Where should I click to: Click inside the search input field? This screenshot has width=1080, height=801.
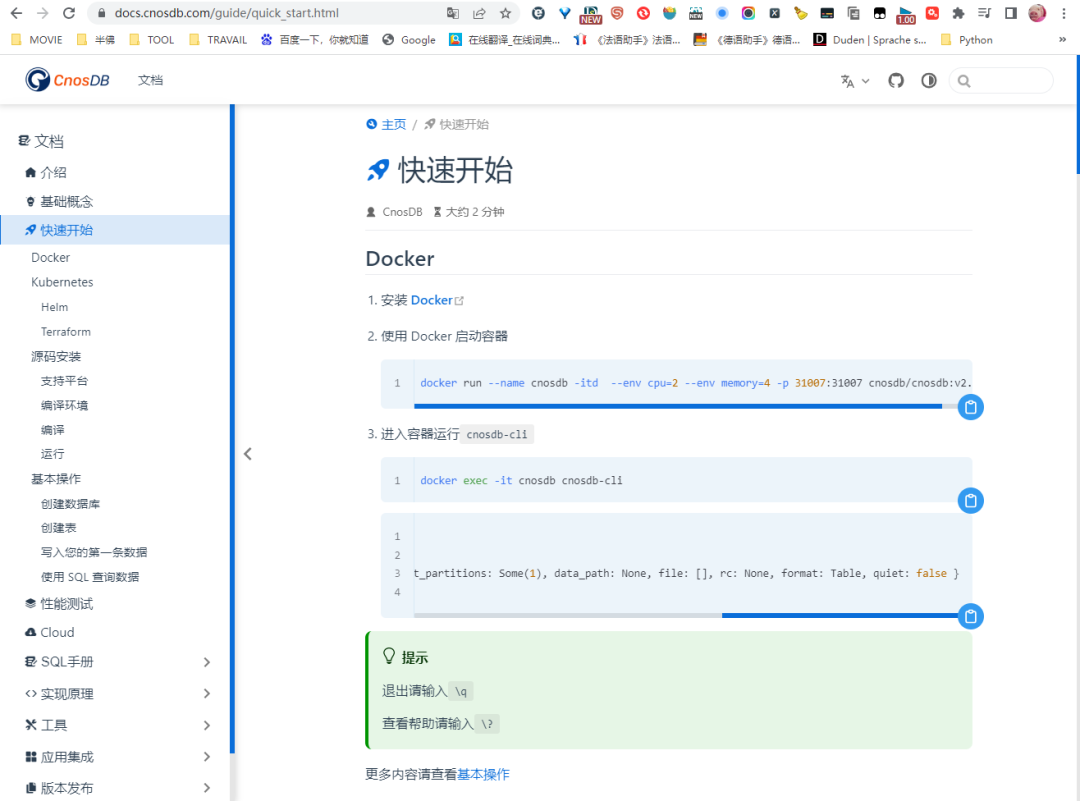pyautogui.click(x=1005, y=80)
